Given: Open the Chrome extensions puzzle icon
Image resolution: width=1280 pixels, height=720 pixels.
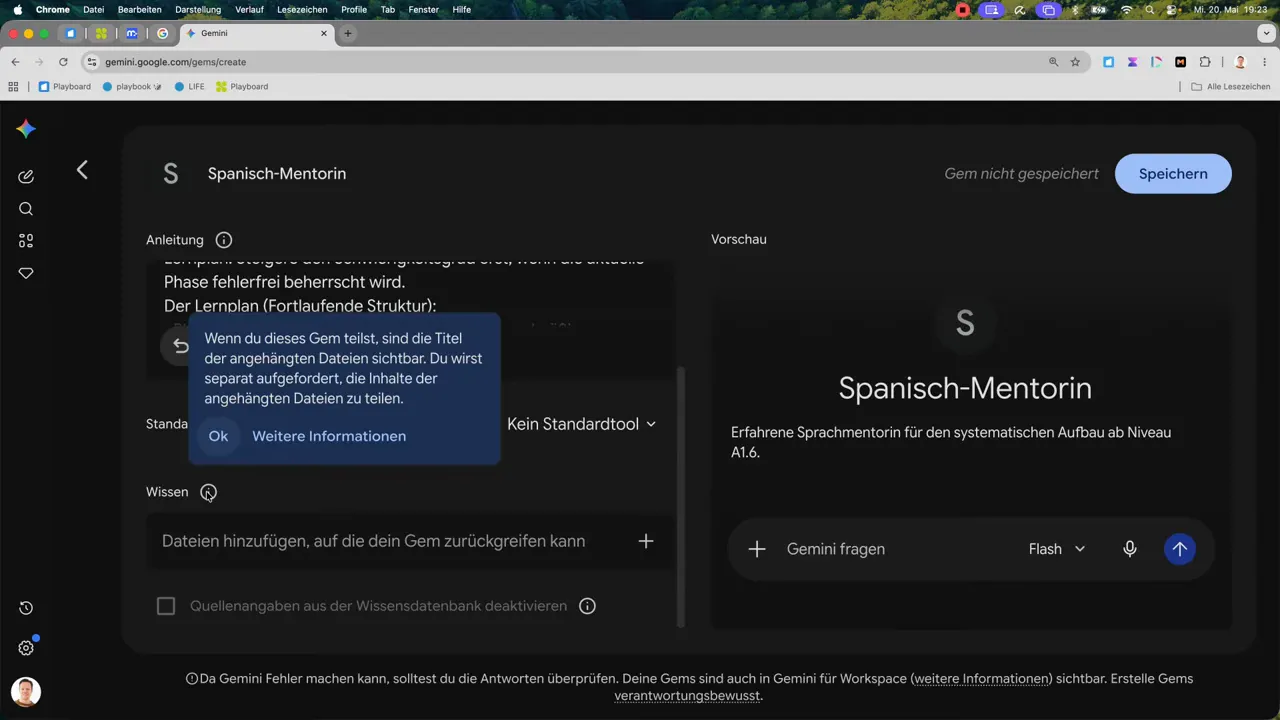Looking at the screenshot, I should click(x=1204, y=62).
